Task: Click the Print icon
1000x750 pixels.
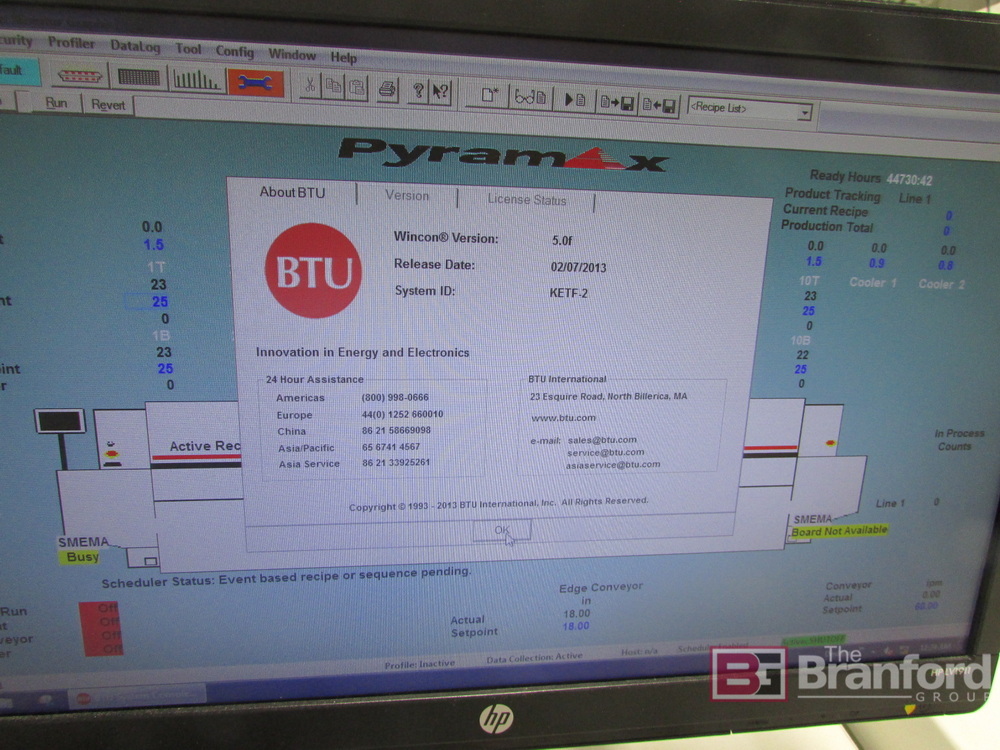Action: tap(386, 89)
